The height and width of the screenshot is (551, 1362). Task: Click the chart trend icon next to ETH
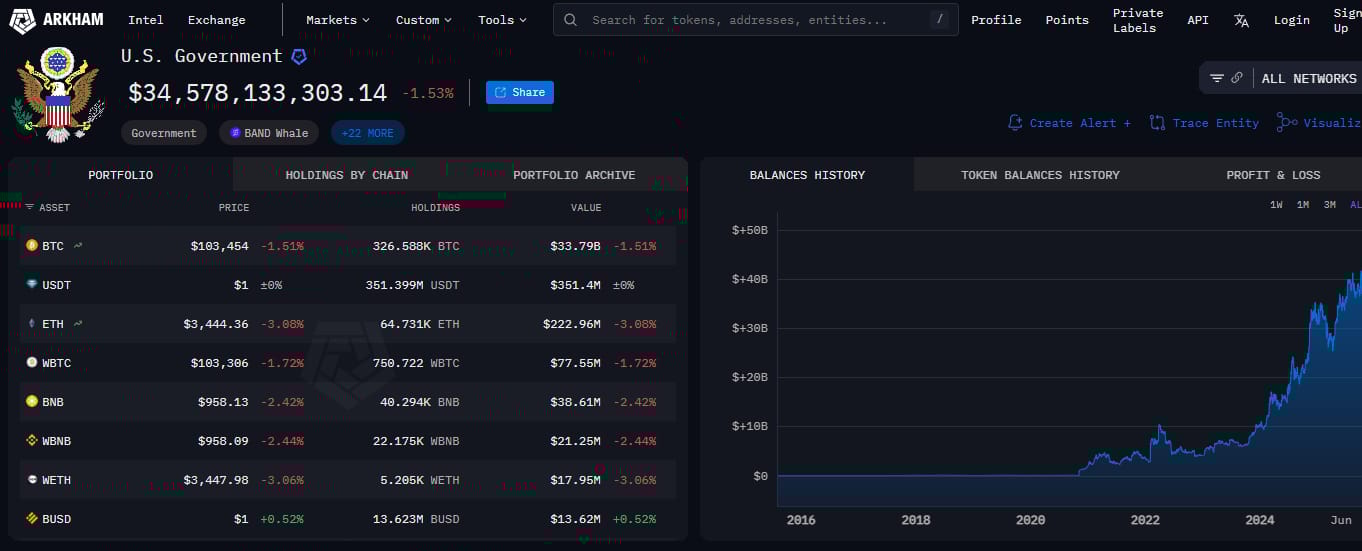coord(78,323)
